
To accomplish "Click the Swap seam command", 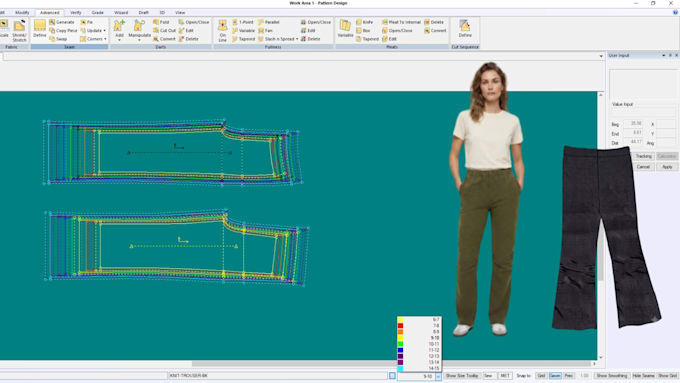I will pos(58,39).
